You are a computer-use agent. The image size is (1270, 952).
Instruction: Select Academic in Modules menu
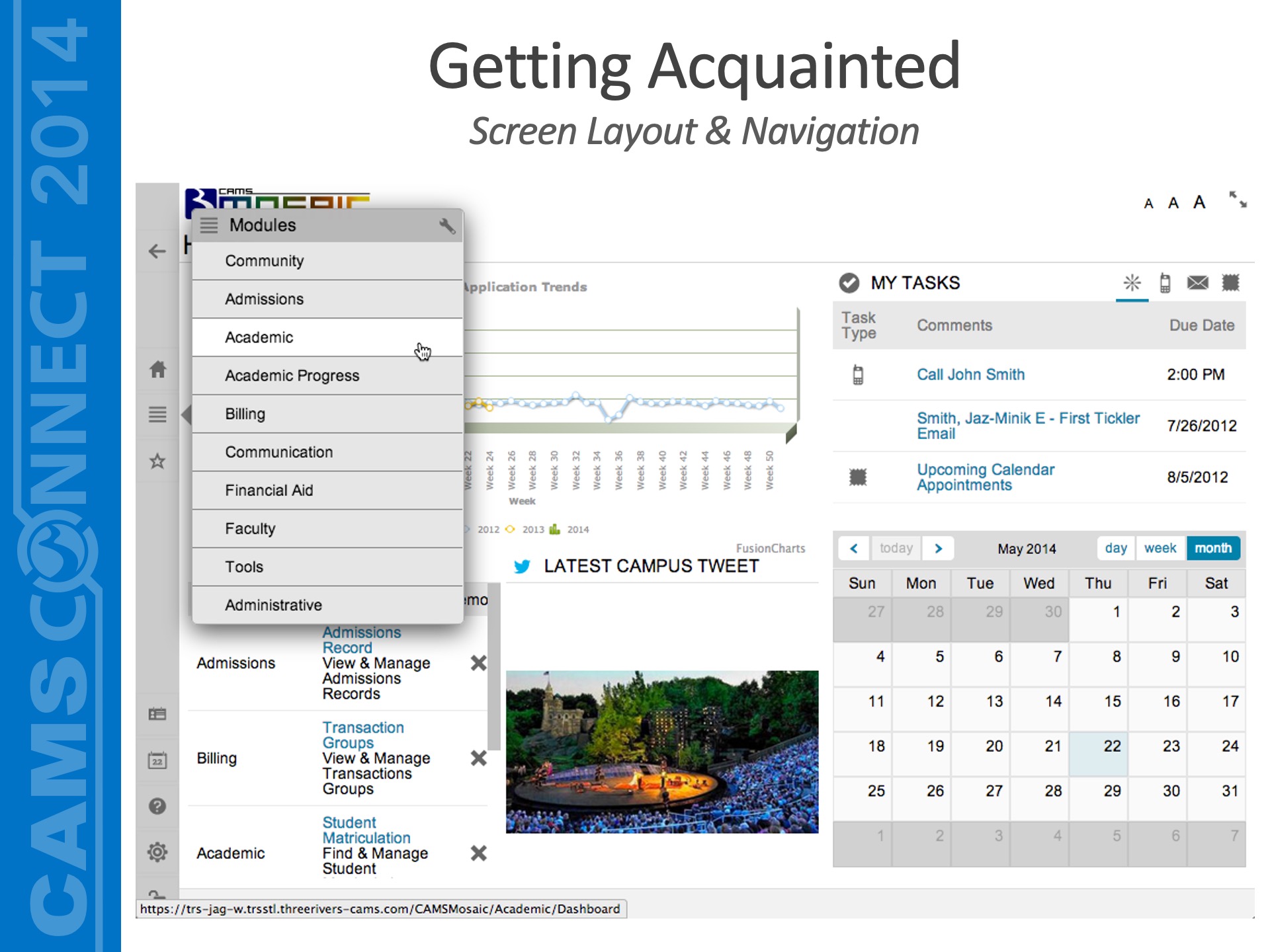(259, 337)
